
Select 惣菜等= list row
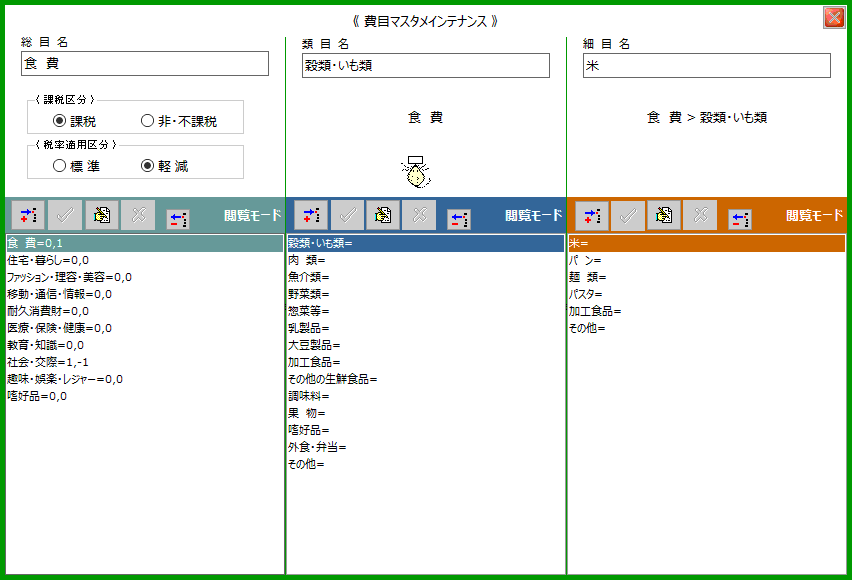pyautogui.click(x=426, y=311)
